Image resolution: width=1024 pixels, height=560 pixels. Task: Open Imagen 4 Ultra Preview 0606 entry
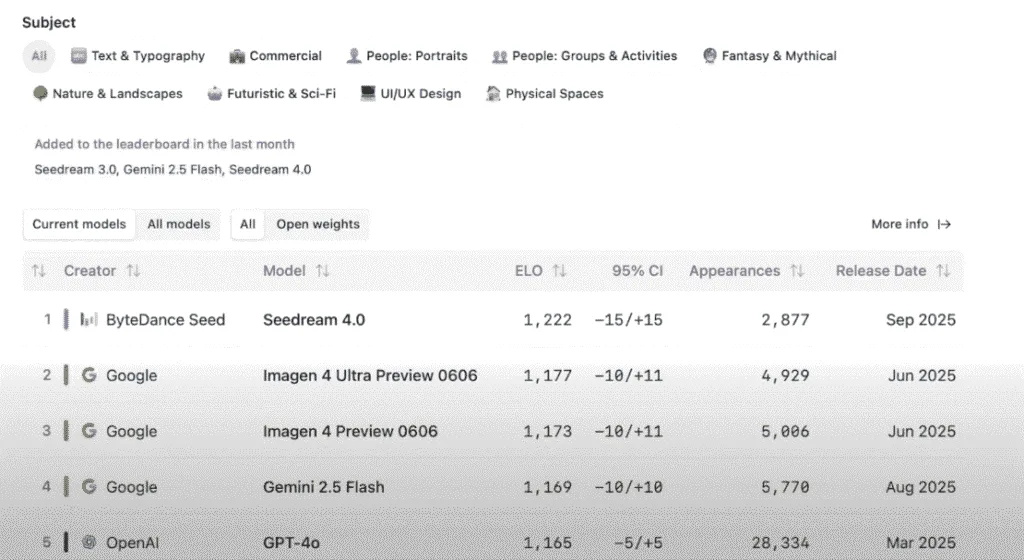coord(370,376)
